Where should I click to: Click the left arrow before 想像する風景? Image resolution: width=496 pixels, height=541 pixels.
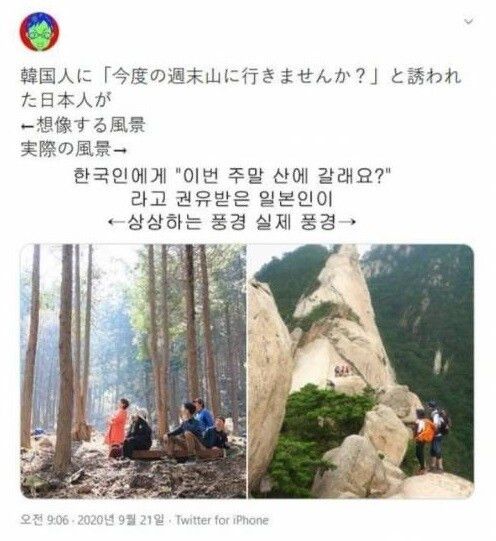[27, 126]
